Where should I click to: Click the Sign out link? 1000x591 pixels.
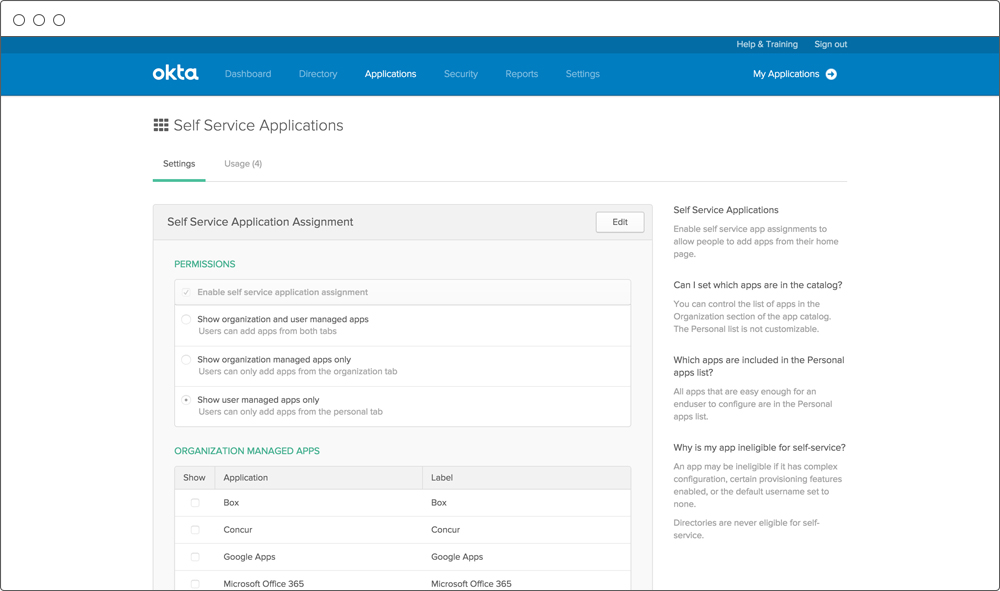(x=830, y=44)
